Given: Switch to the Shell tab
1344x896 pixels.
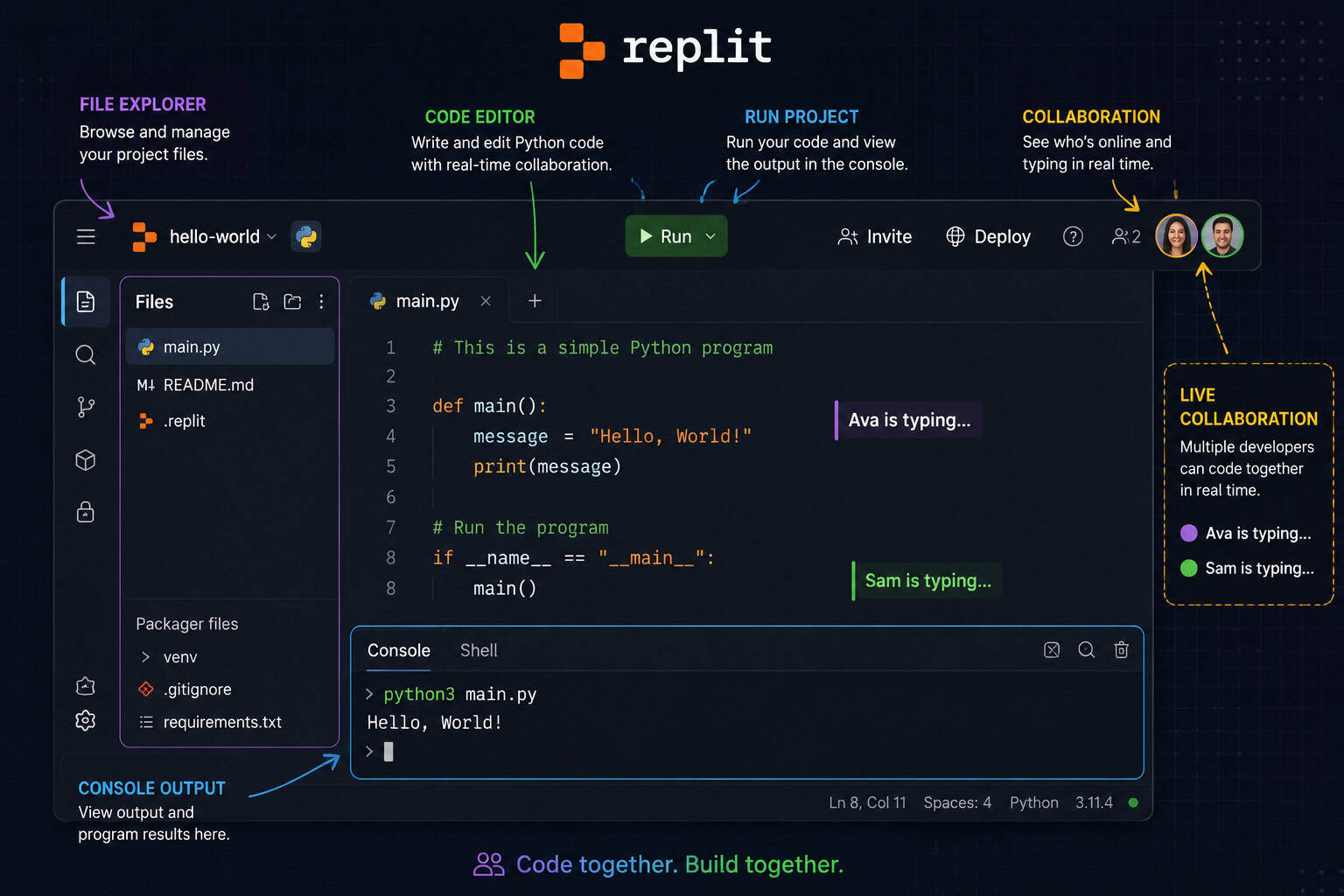Looking at the screenshot, I should click(x=479, y=650).
